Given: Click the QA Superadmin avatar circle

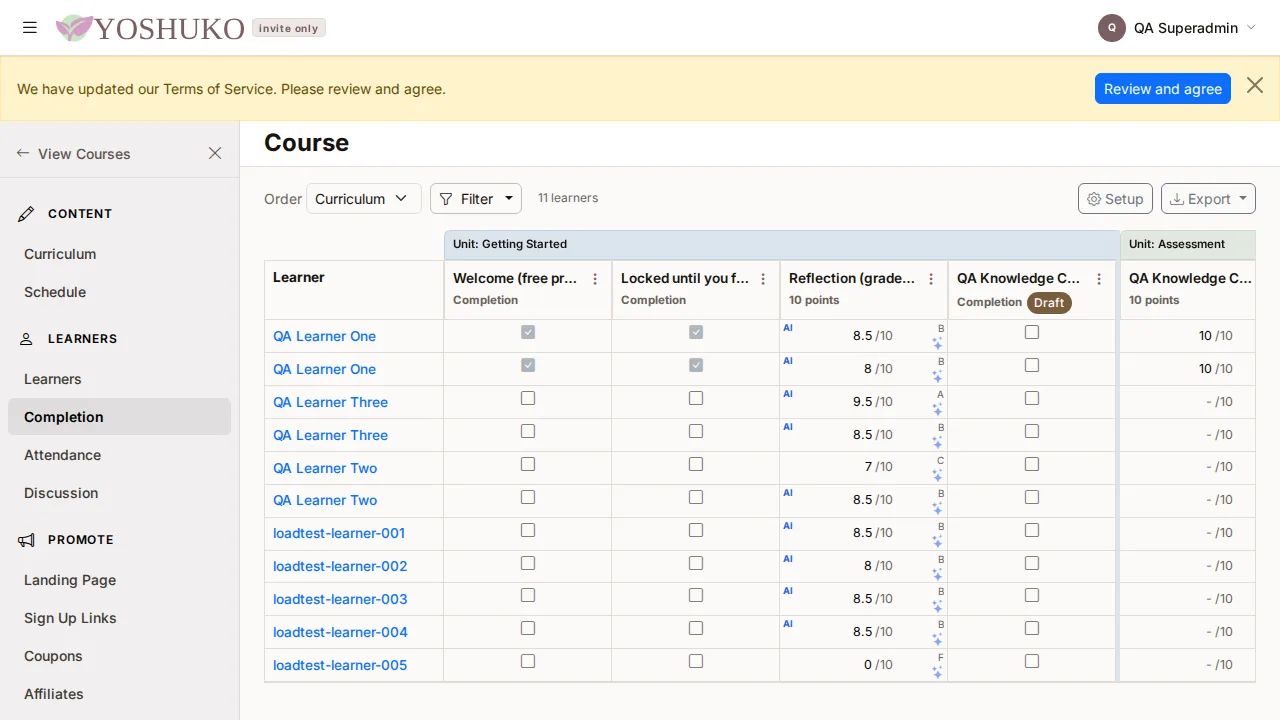Looking at the screenshot, I should click(1112, 28).
